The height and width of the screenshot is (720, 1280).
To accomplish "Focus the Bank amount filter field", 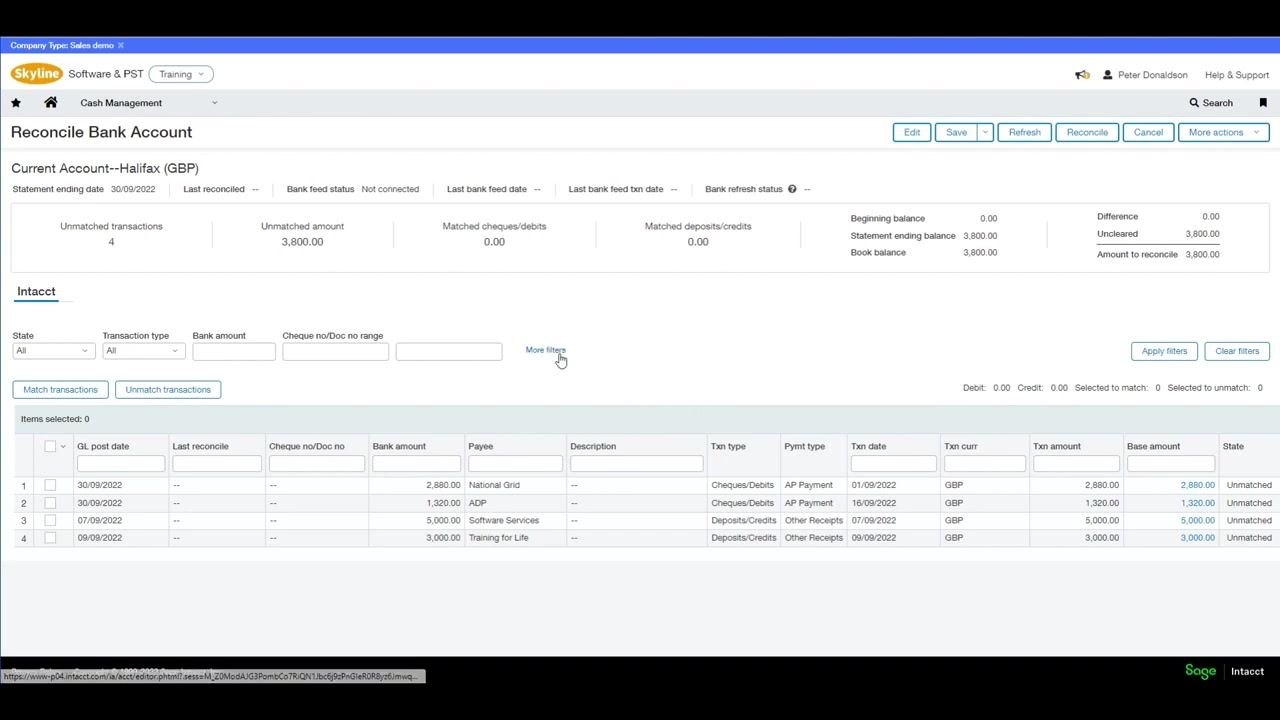I will coord(234,351).
